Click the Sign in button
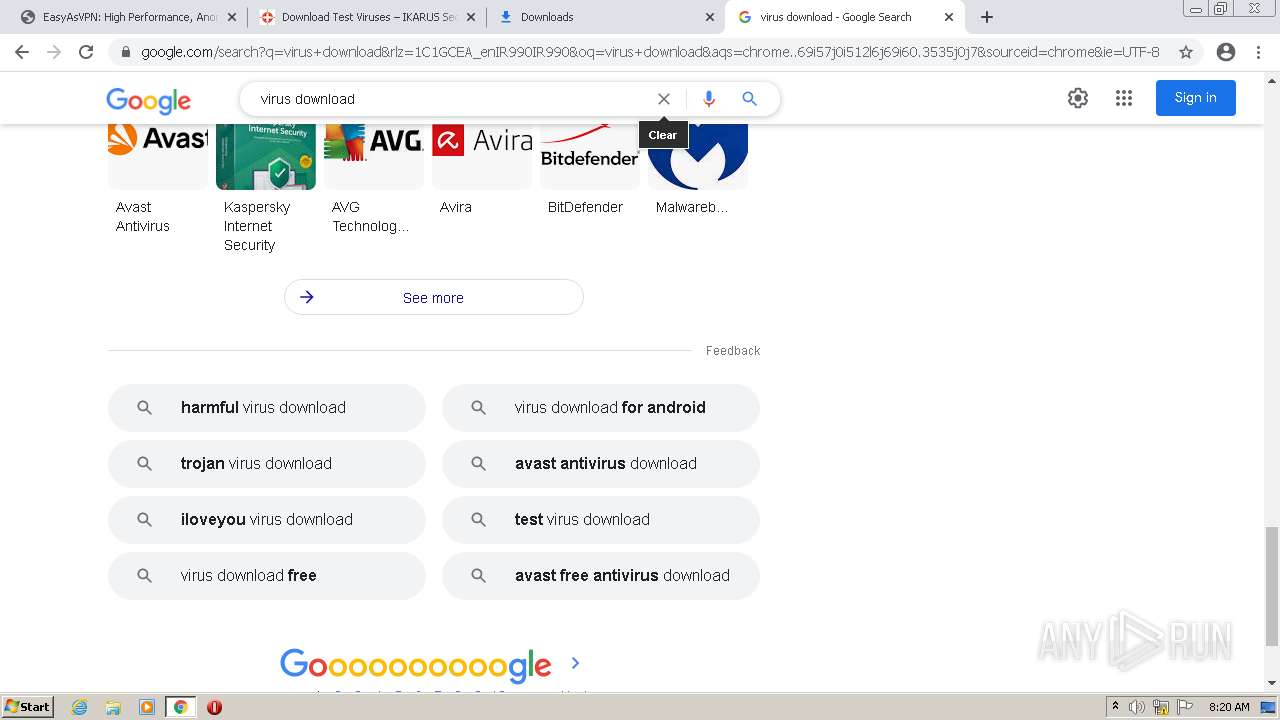Screen dimensions: 1280x720 pos(1196,98)
